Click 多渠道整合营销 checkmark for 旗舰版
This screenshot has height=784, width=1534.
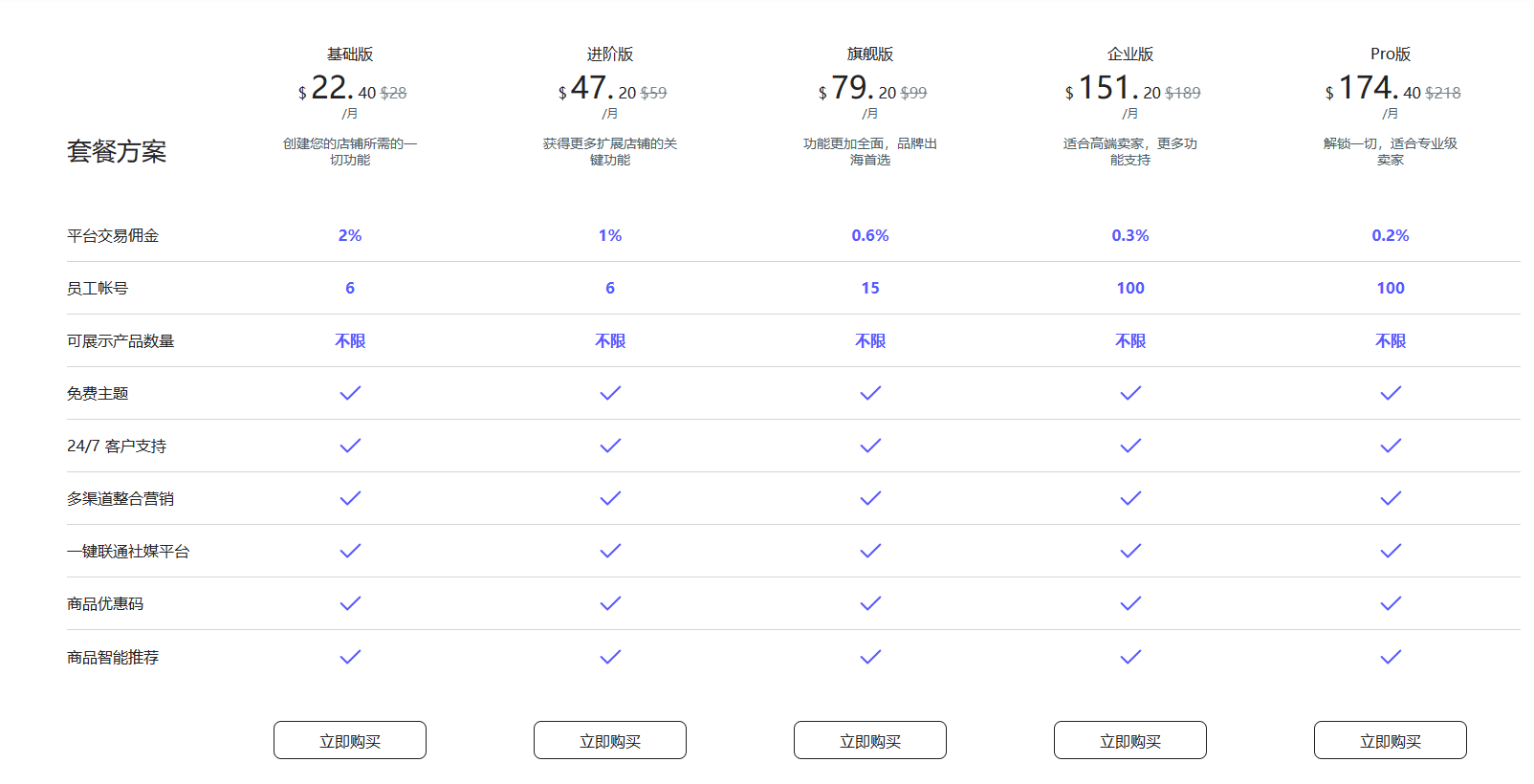click(870, 498)
